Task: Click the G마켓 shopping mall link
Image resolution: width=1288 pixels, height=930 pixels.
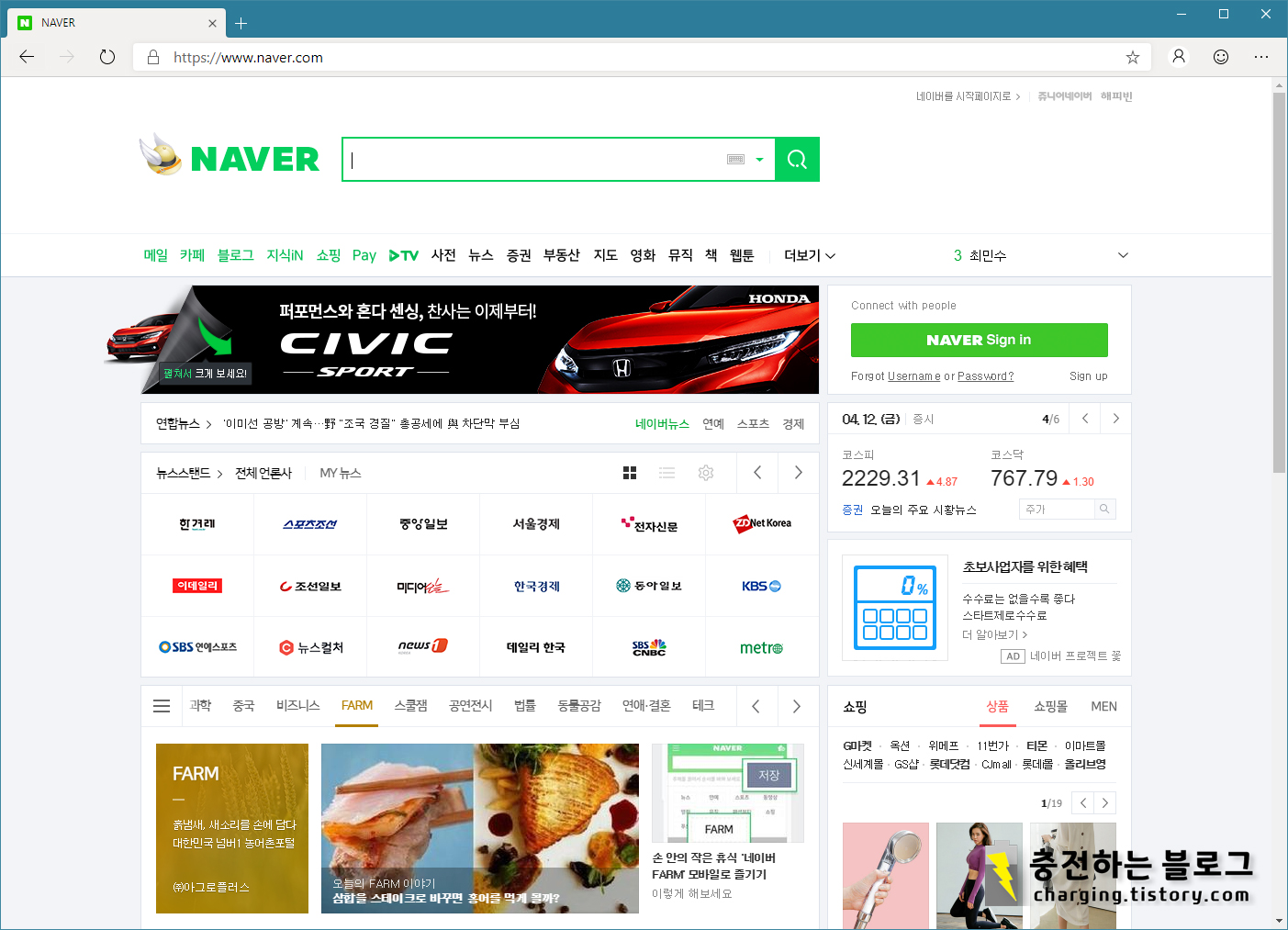Action: point(857,746)
